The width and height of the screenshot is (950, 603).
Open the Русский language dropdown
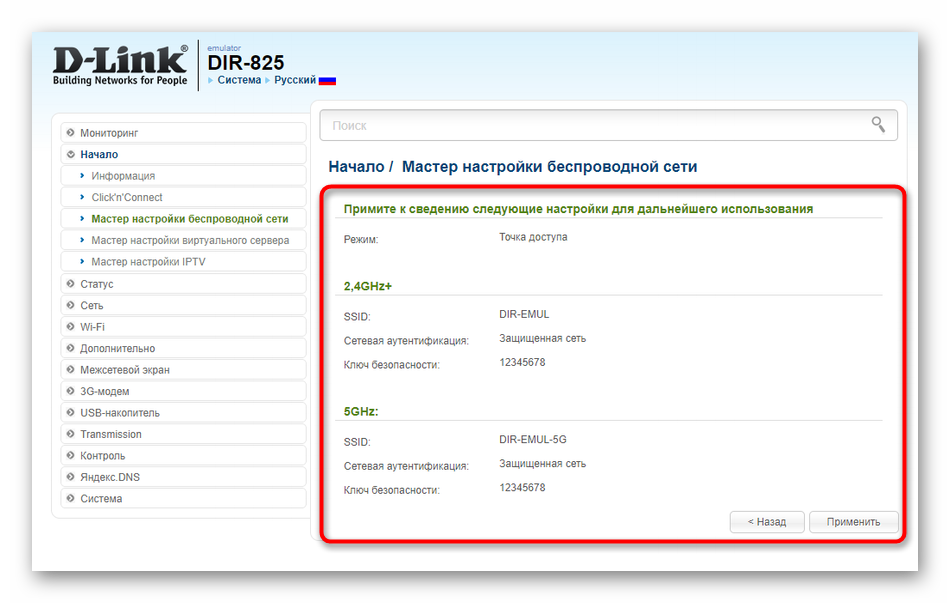click(x=295, y=80)
